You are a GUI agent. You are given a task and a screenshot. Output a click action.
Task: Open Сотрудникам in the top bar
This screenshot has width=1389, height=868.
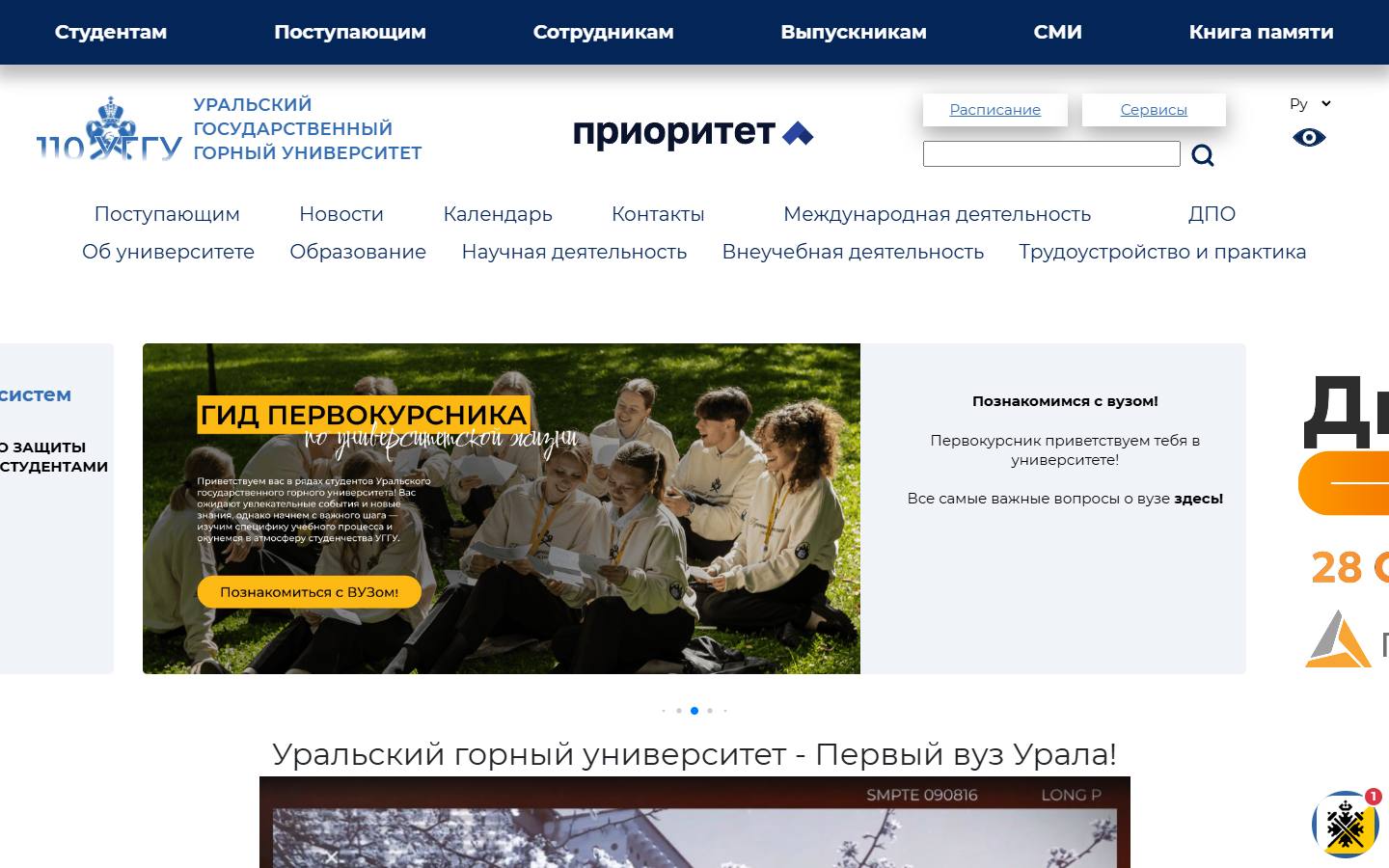pyautogui.click(x=604, y=32)
